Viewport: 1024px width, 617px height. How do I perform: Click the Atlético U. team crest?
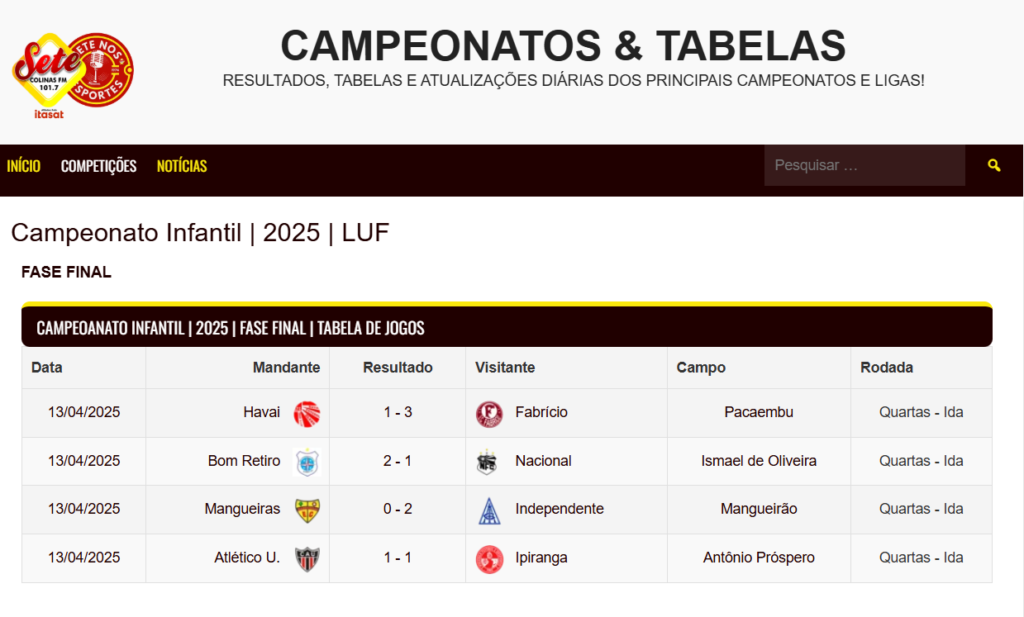click(307, 559)
